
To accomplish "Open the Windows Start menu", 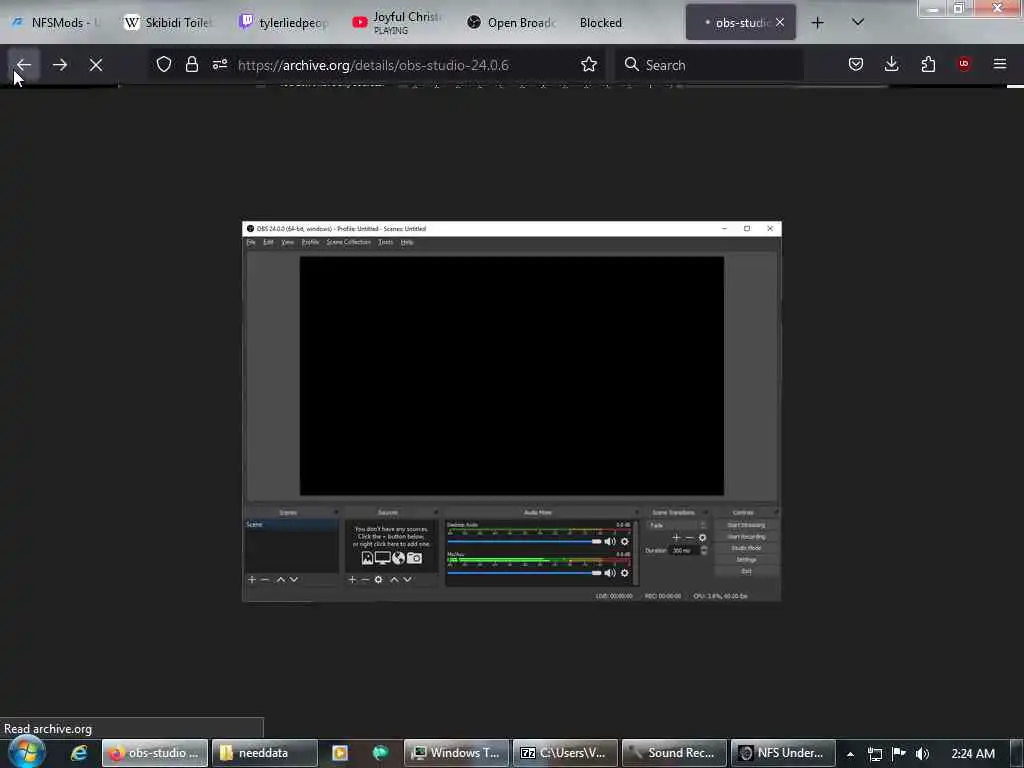I will pyautogui.click(x=26, y=752).
